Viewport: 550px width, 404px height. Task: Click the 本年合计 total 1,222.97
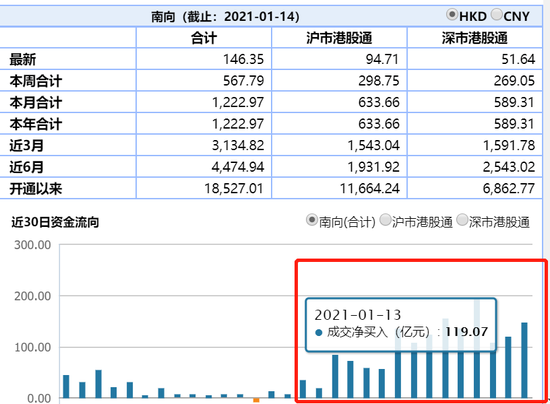(238, 124)
